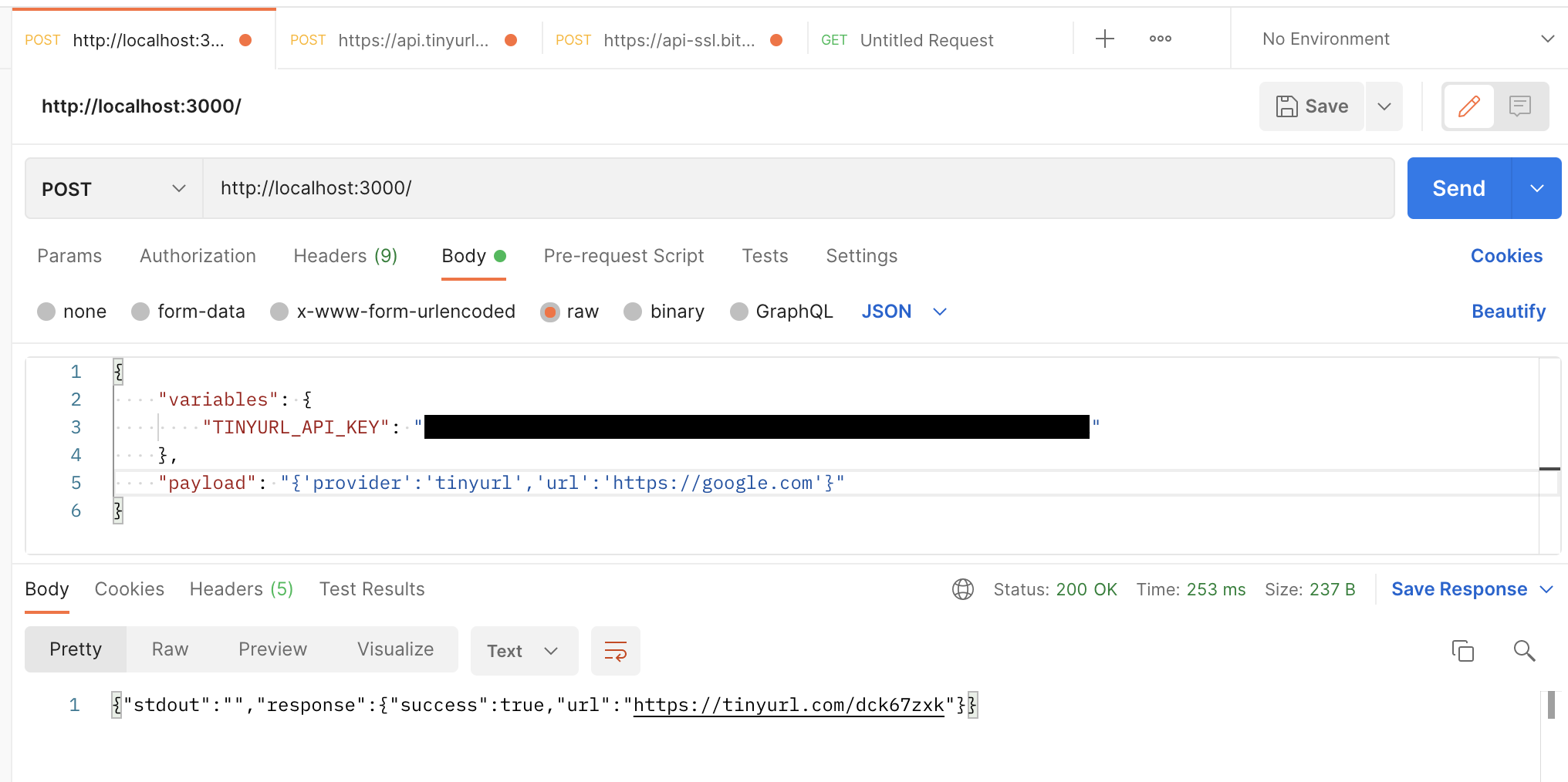Click the pencil edit icon

tap(1468, 106)
